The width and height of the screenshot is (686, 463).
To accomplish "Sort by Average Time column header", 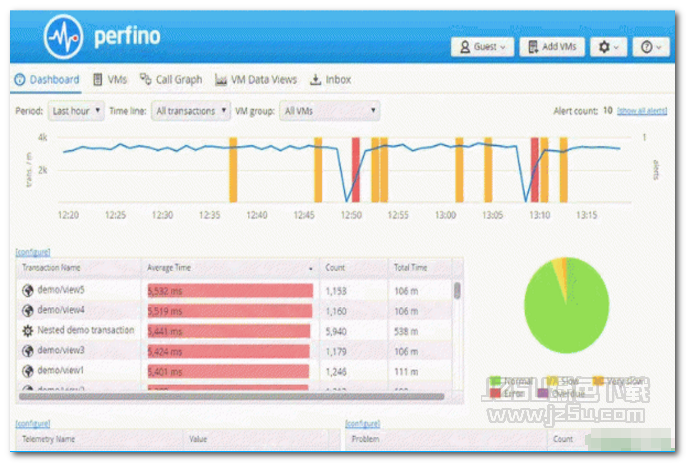I will click(230, 268).
